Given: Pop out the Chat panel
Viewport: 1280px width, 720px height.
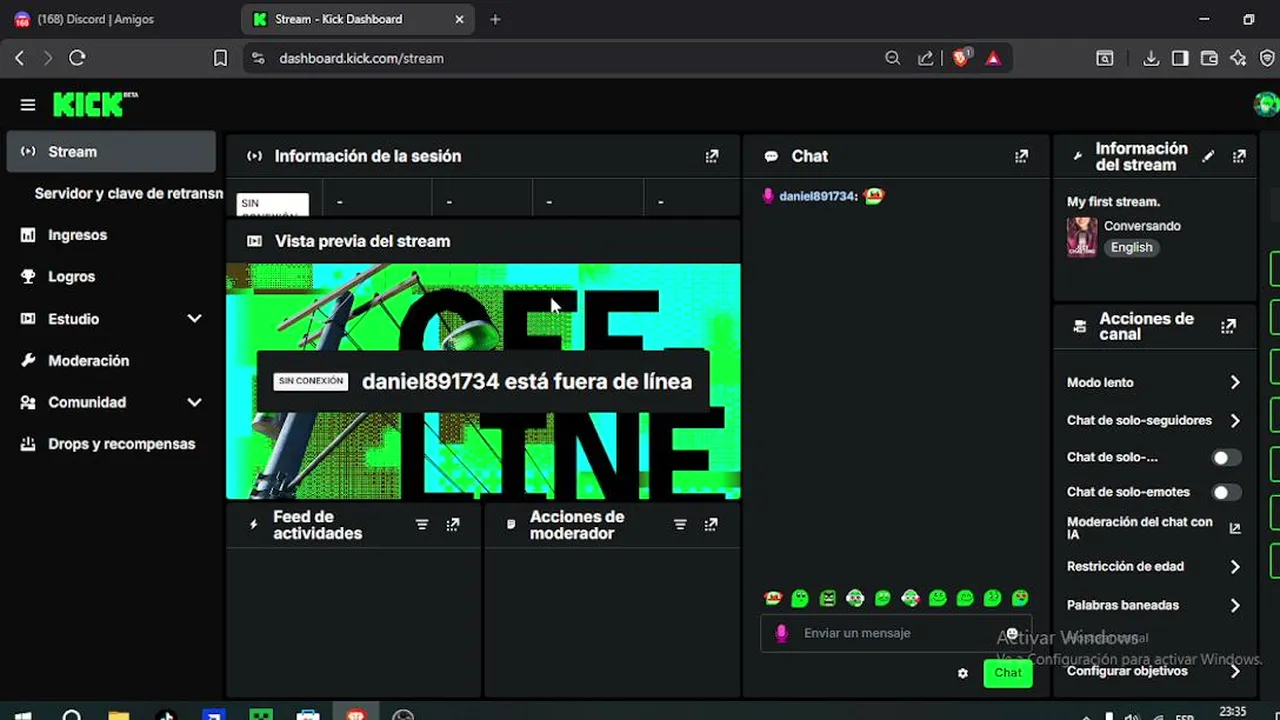Looking at the screenshot, I should 1021,156.
